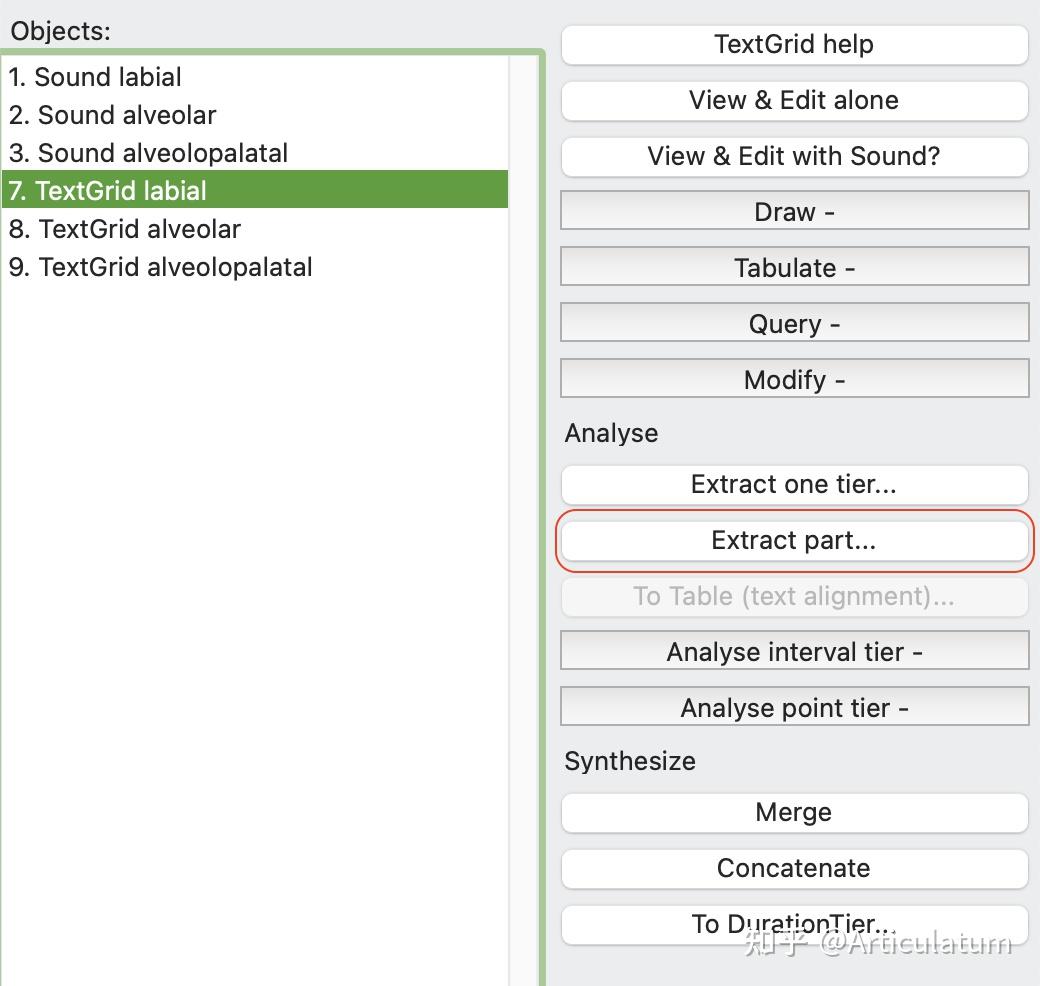The width and height of the screenshot is (1040, 986).
Task: Click View & Edit alone button
Action: (x=794, y=100)
